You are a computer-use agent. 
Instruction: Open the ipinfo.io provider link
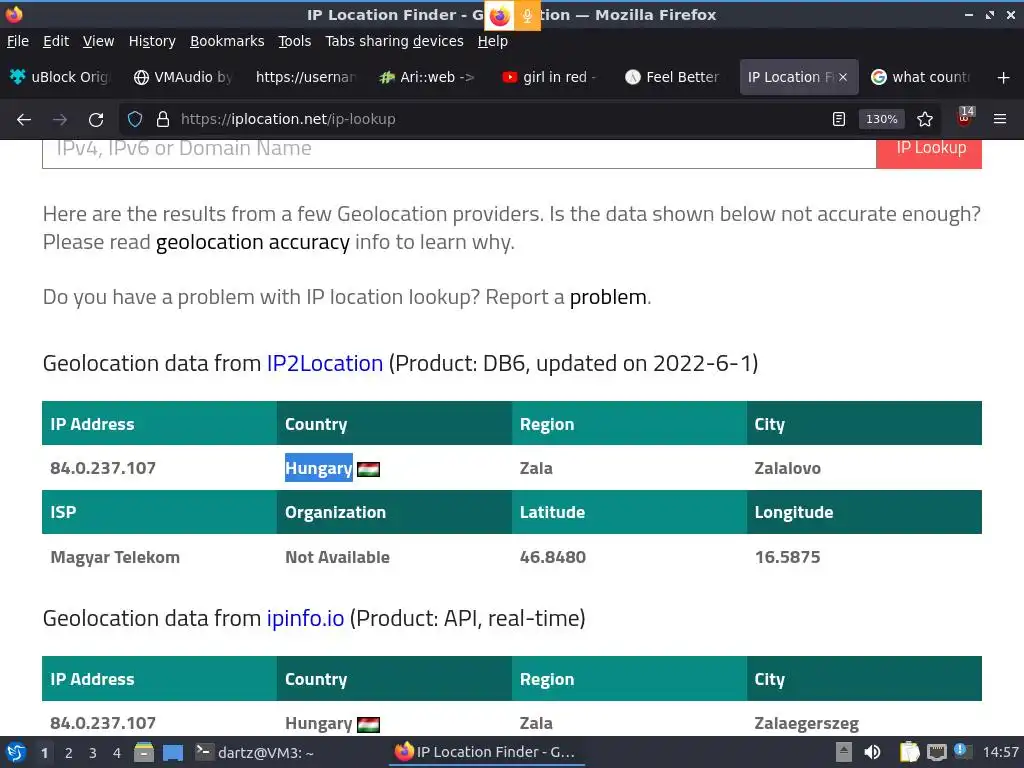click(x=305, y=618)
